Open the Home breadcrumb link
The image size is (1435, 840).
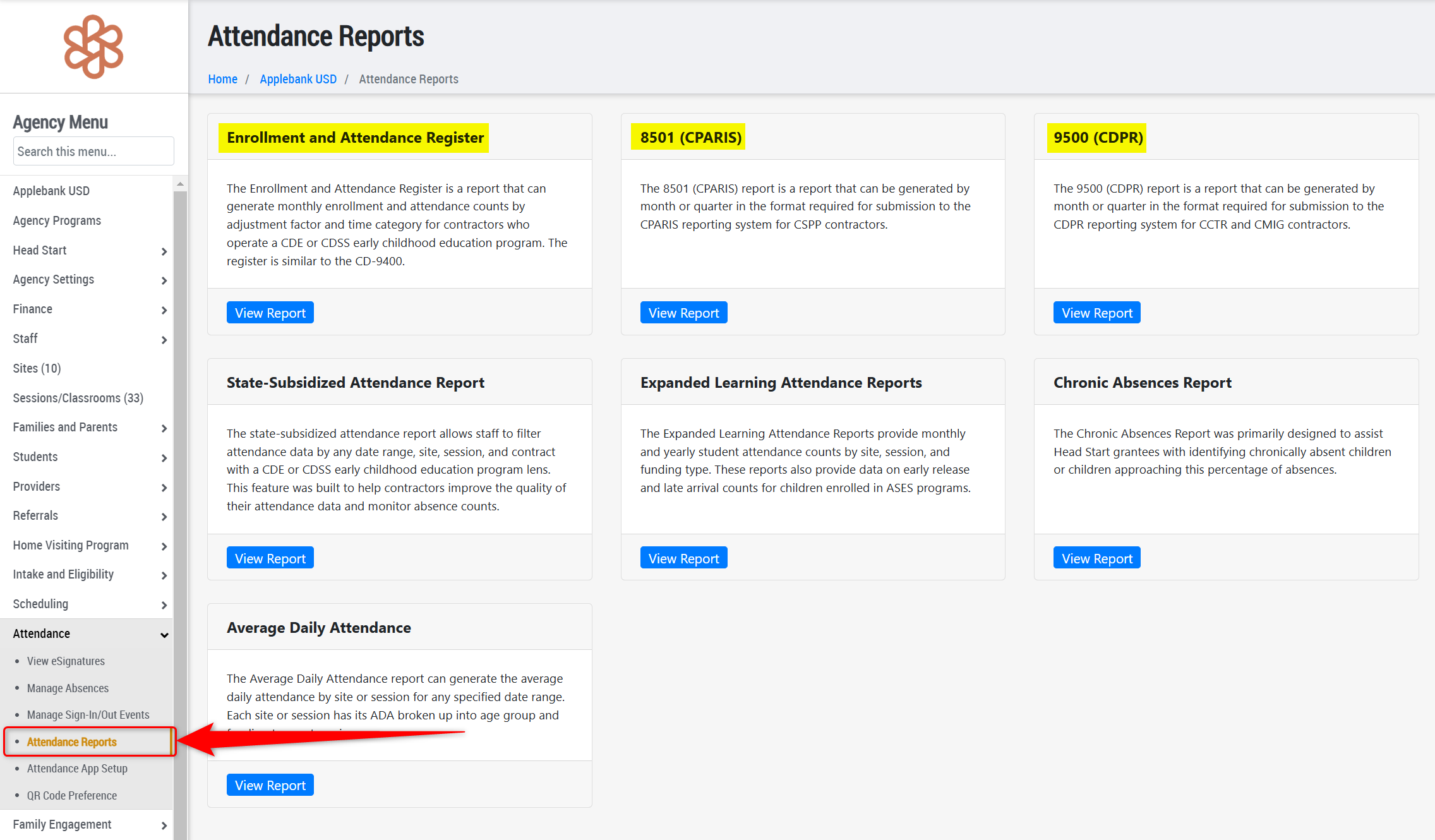(222, 79)
